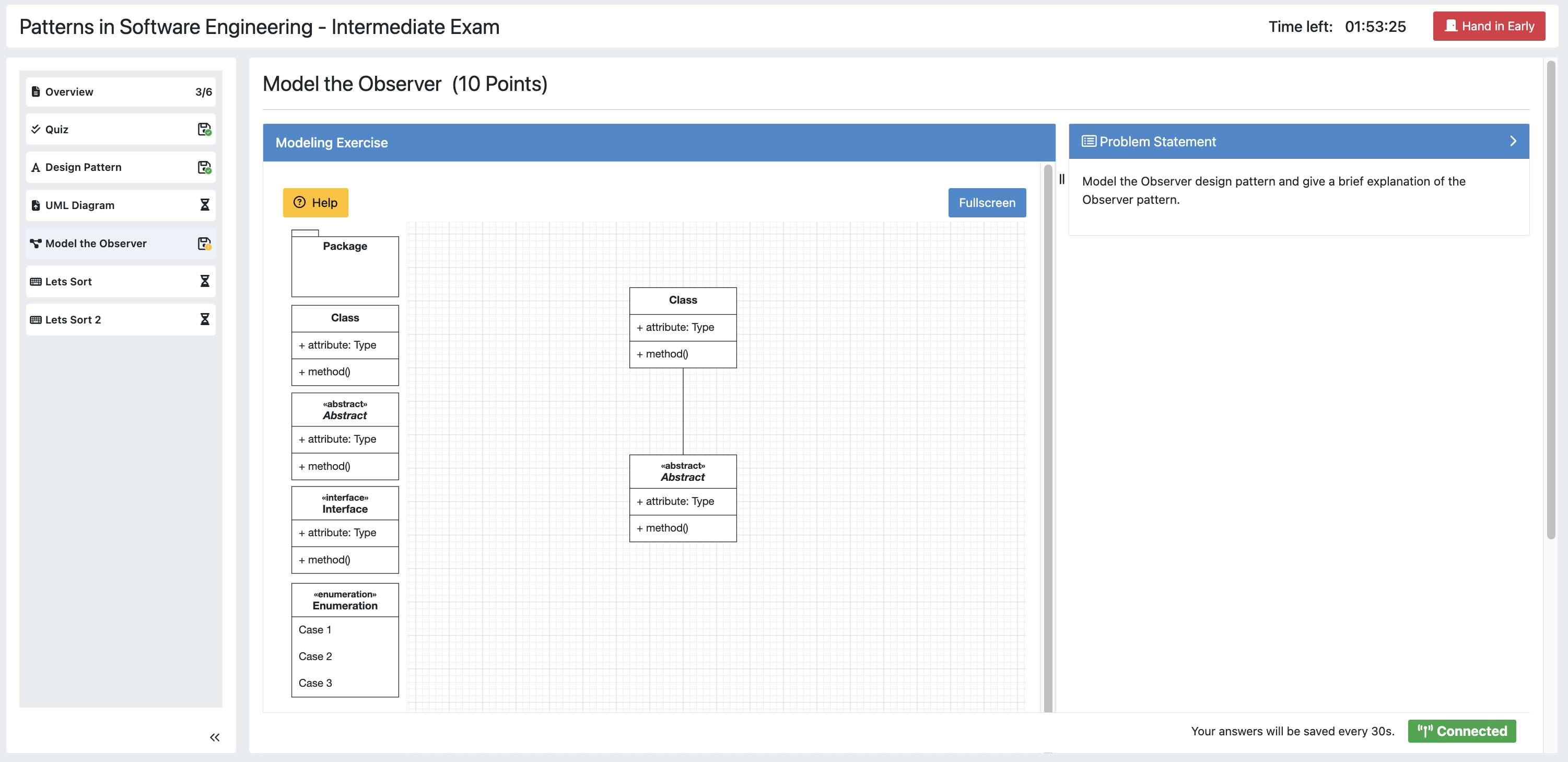This screenshot has height=762, width=1568.
Task: Open the Design Pattern exercise
Action: click(x=121, y=168)
